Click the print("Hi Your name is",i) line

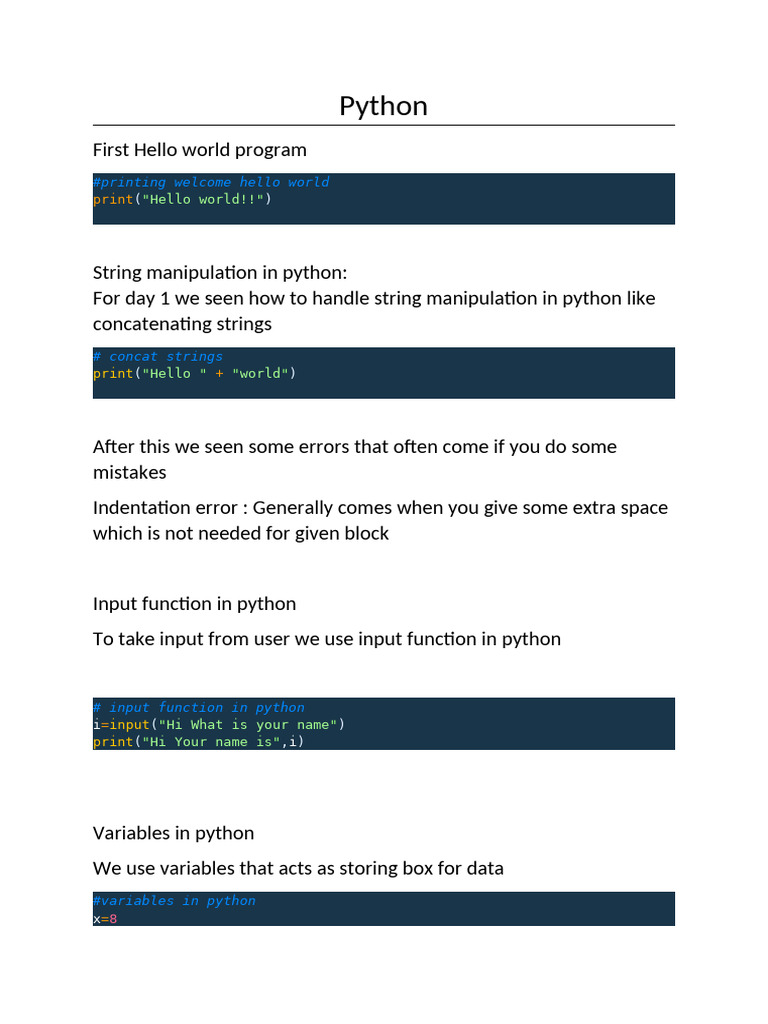coord(198,741)
